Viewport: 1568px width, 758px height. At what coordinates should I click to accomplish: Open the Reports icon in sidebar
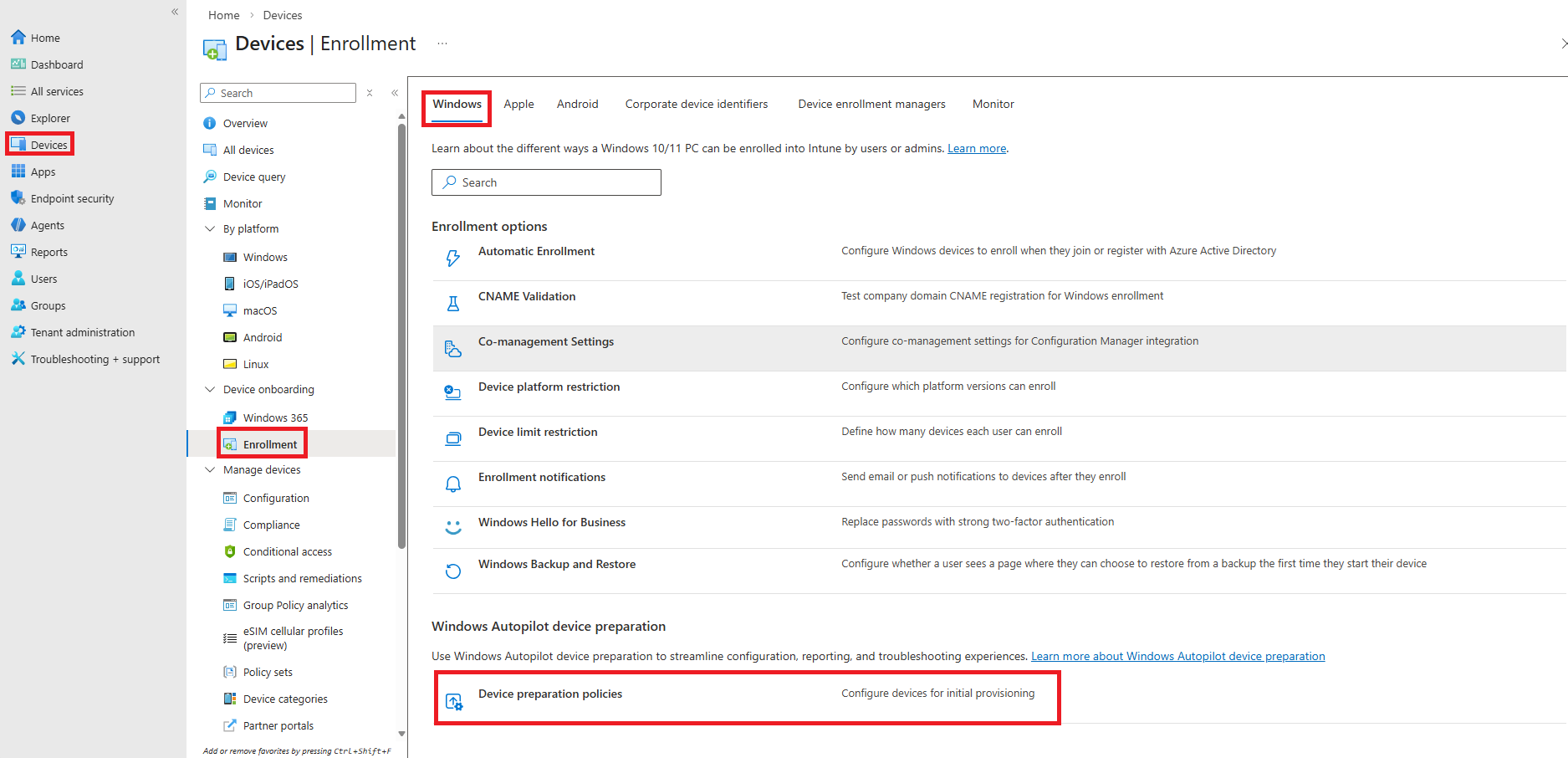click(18, 252)
